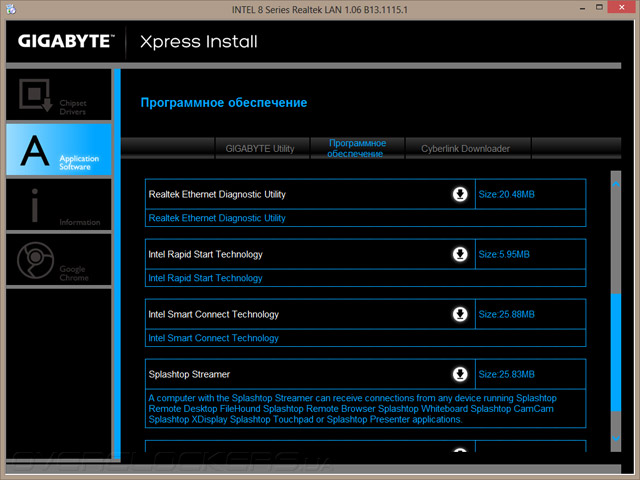Switch to the Cyberlink Downloader tab

point(468,149)
